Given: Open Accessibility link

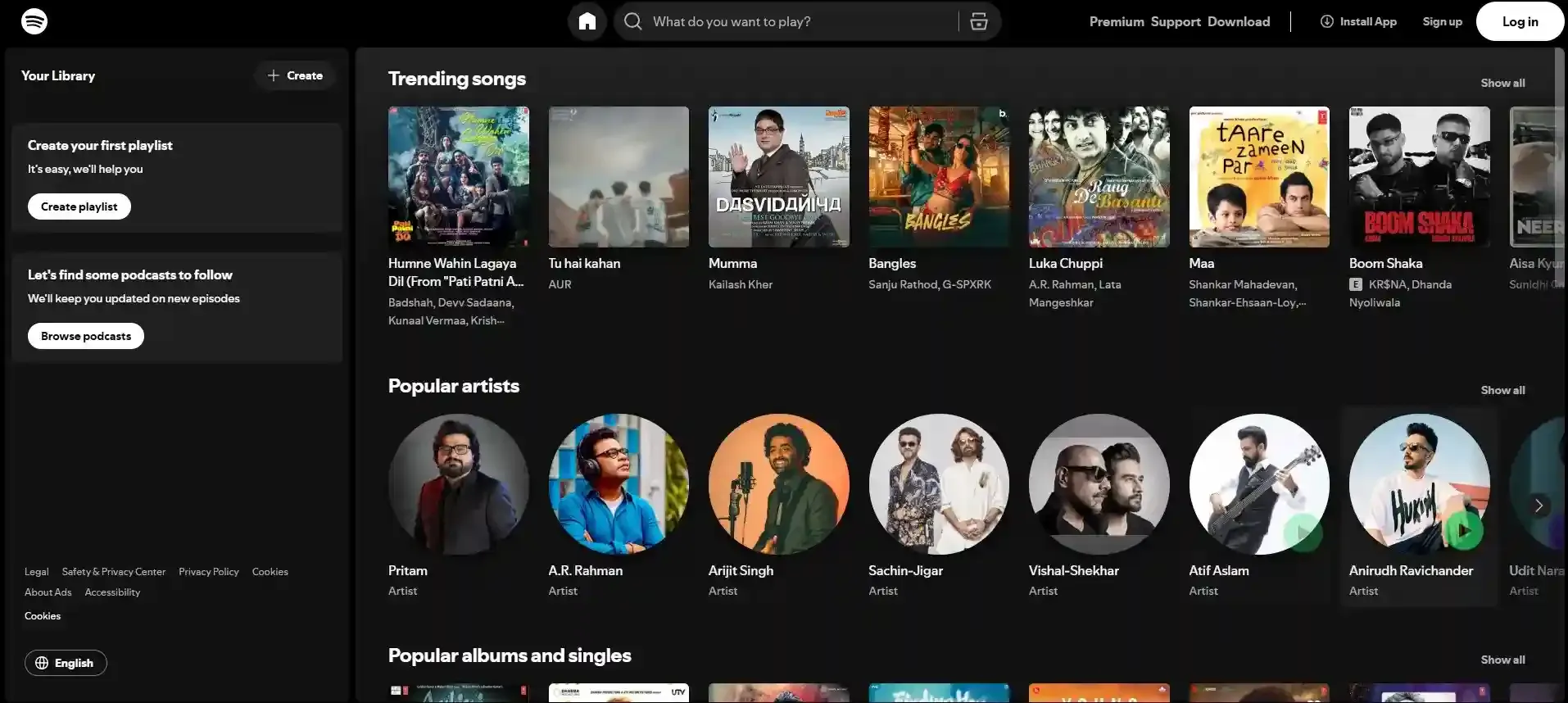Looking at the screenshot, I should pos(112,592).
